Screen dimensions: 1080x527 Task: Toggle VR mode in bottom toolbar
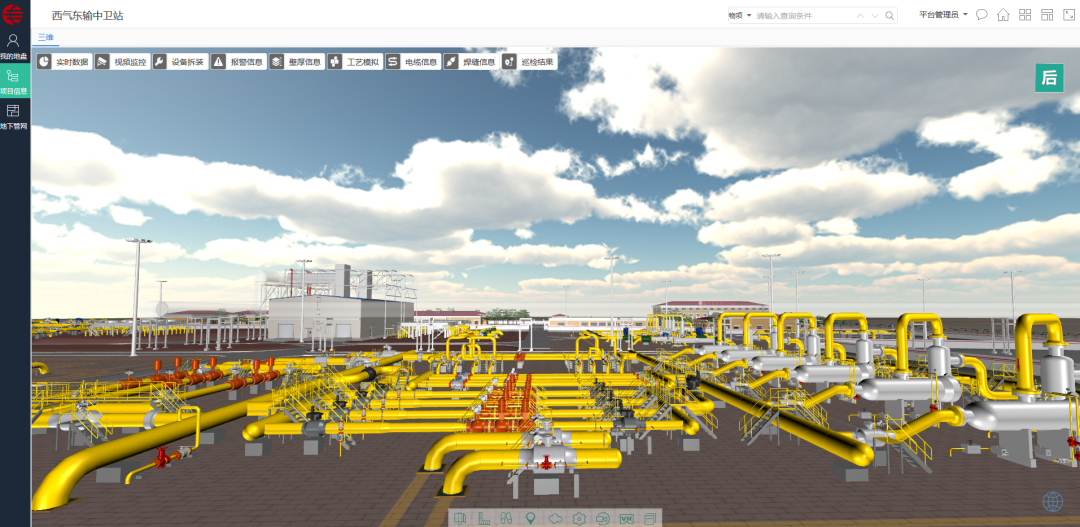627,518
